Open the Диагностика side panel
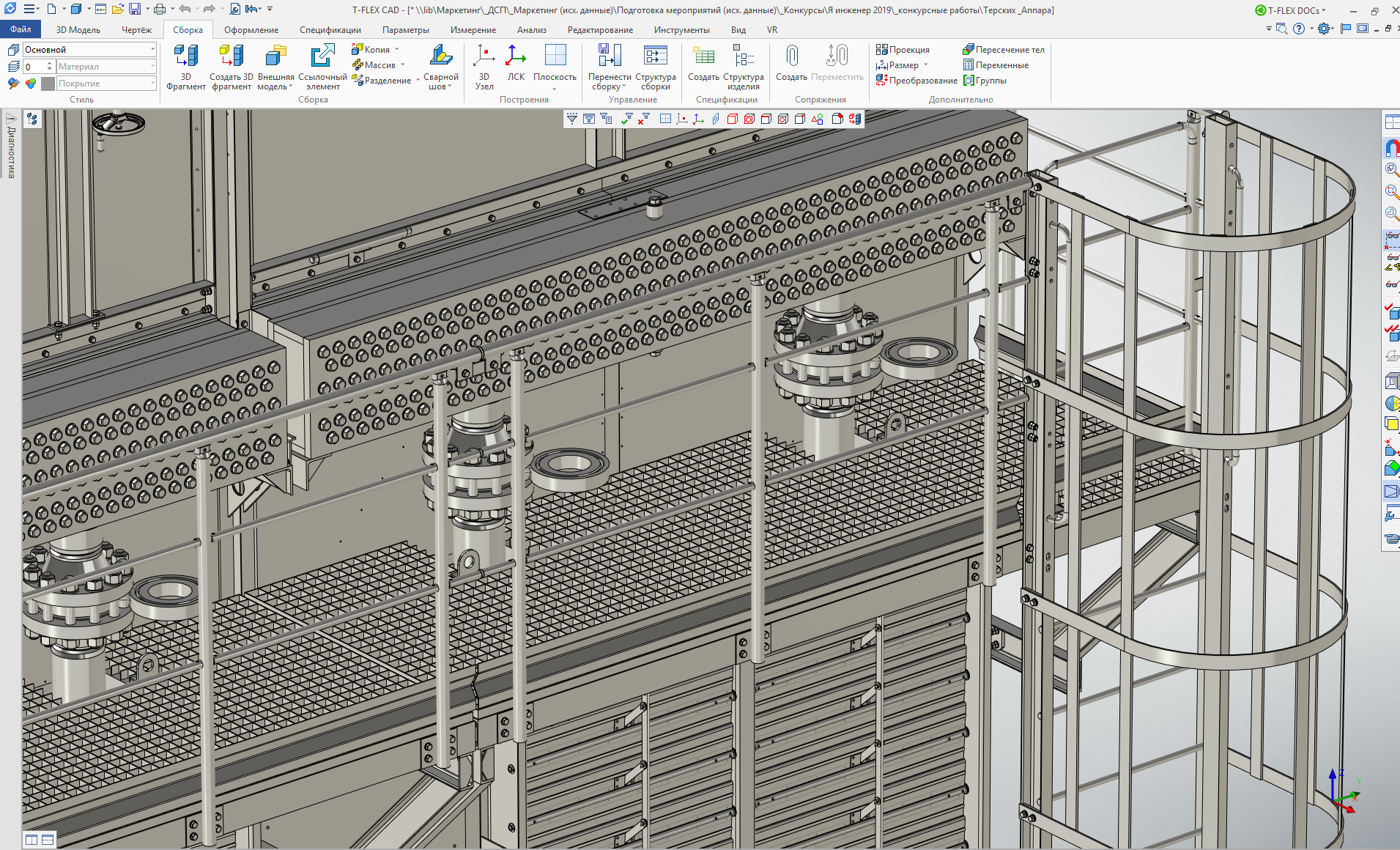The height and width of the screenshot is (850, 1400). point(11,147)
